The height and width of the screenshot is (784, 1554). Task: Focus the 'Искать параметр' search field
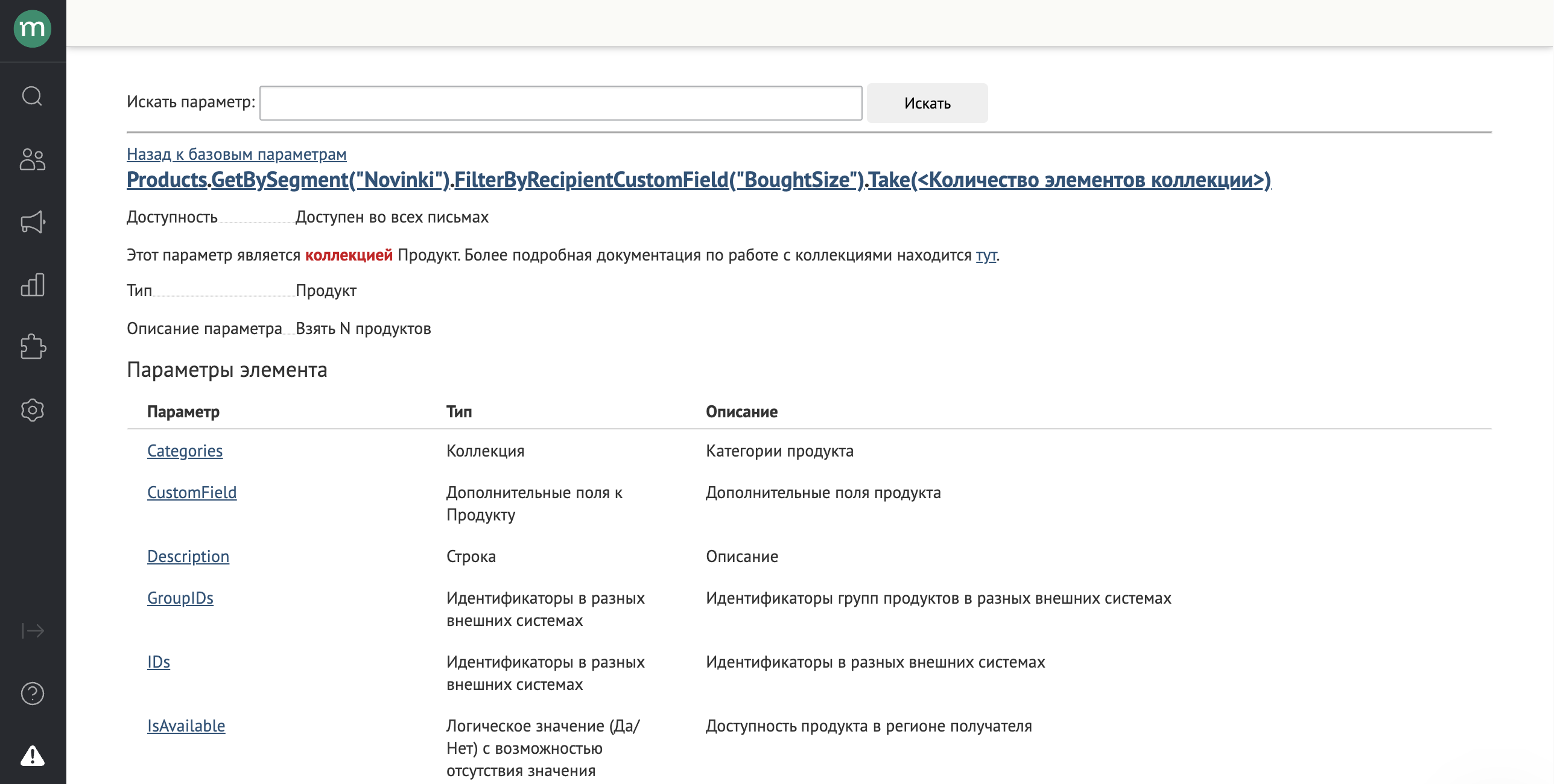point(560,103)
